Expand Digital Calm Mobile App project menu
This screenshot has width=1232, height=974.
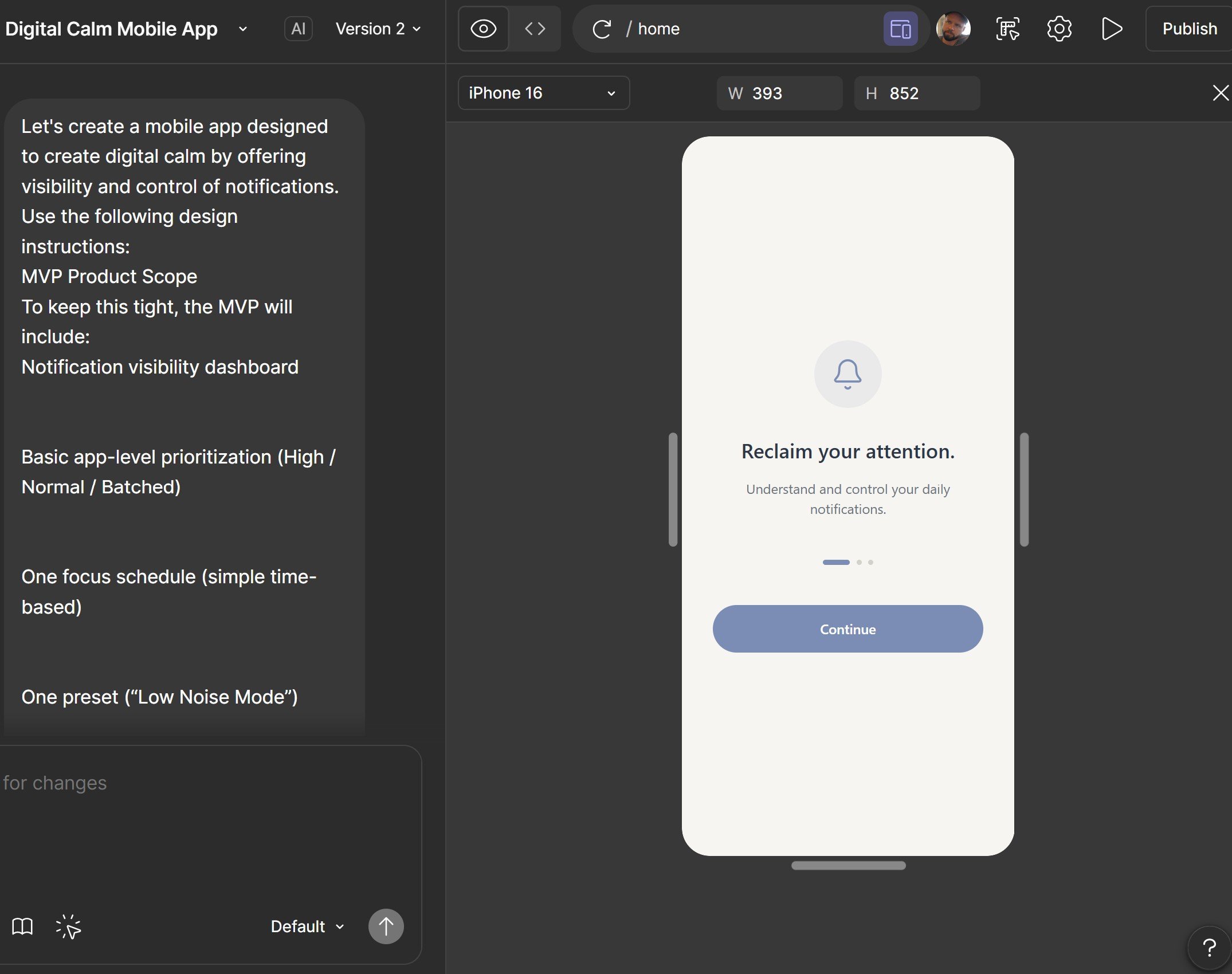(242, 29)
